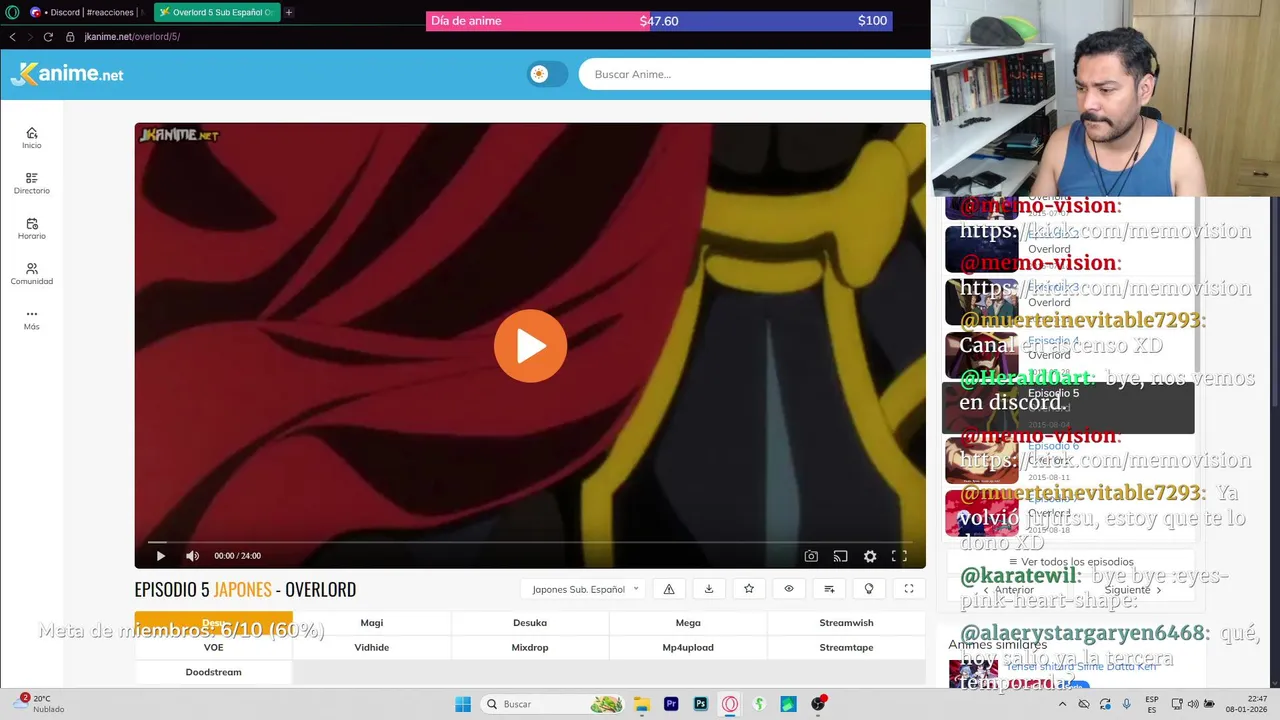
Task: Click the video progress bar
Action: click(x=530, y=542)
